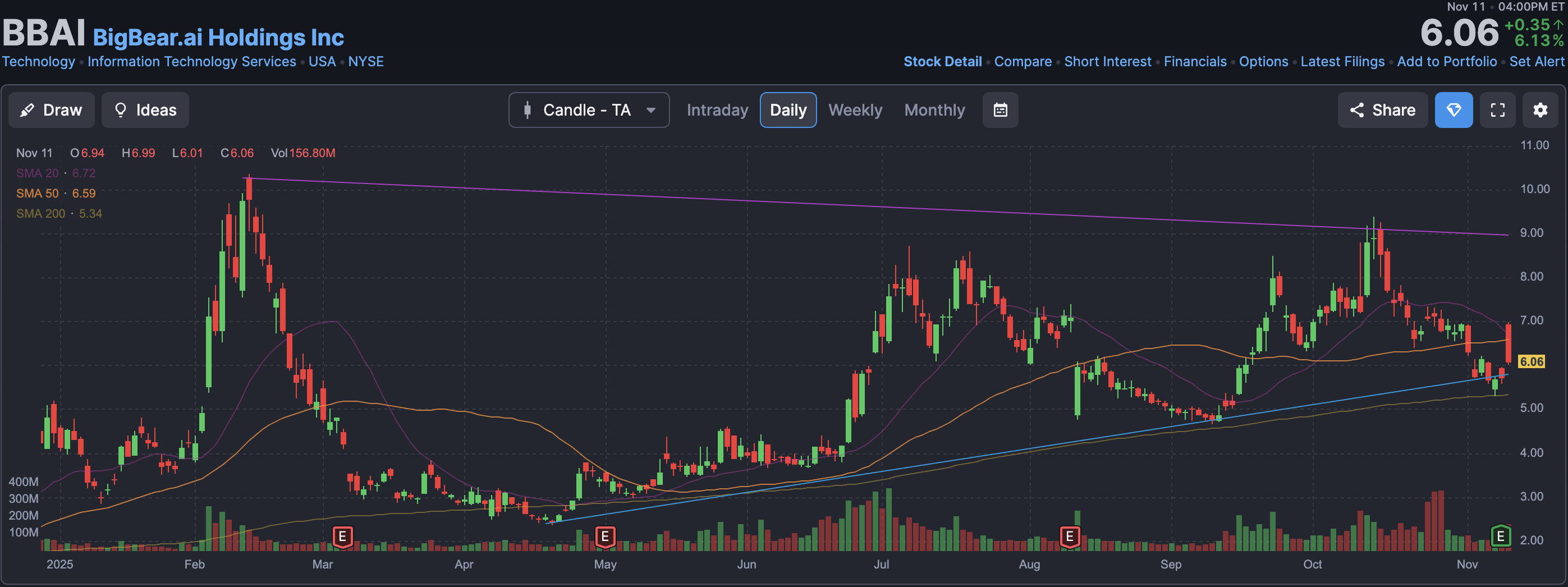Switch to Intraday timeframe
This screenshot has width=1568, height=587.
[717, 110]
